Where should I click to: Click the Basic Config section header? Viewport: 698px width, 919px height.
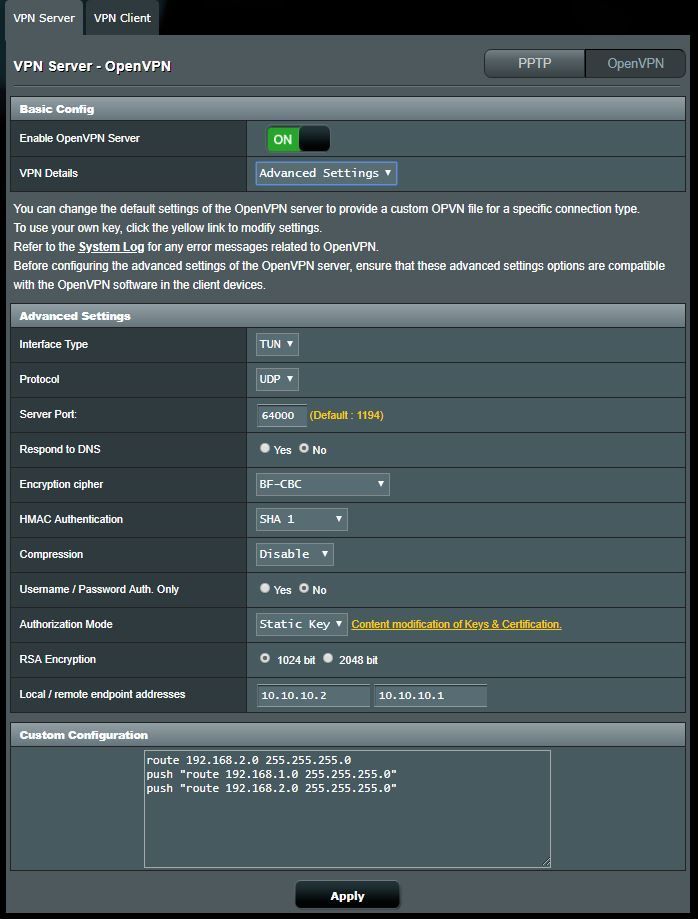(x=348, y=109)
